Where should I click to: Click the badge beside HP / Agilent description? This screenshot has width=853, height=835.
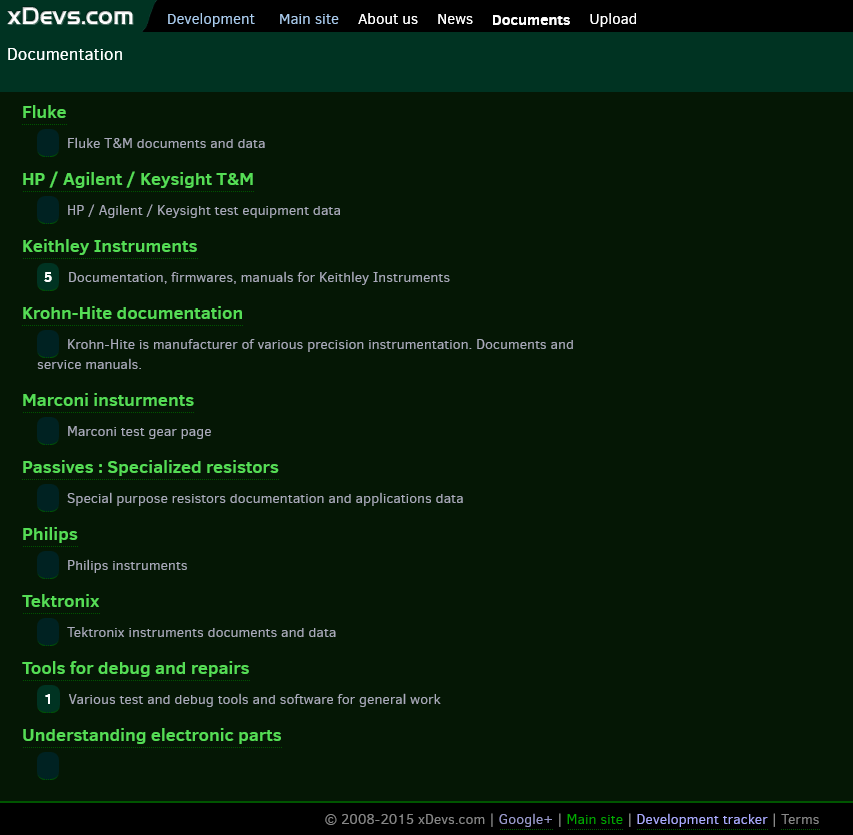pos(48,210)
